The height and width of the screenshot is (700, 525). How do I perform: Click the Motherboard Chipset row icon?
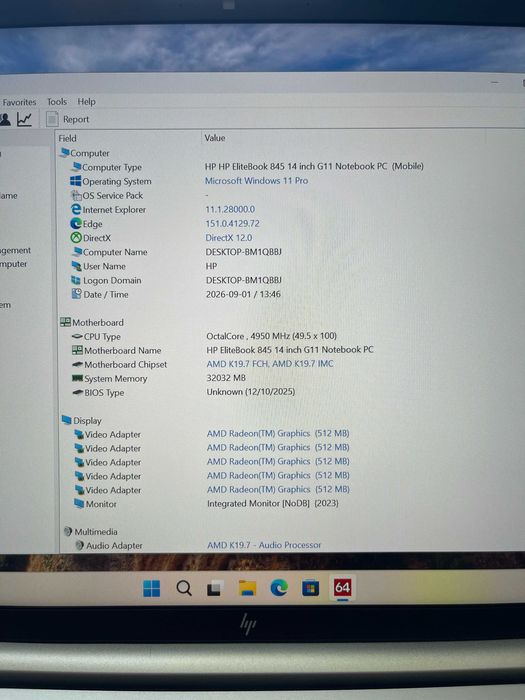coord(78,365)
